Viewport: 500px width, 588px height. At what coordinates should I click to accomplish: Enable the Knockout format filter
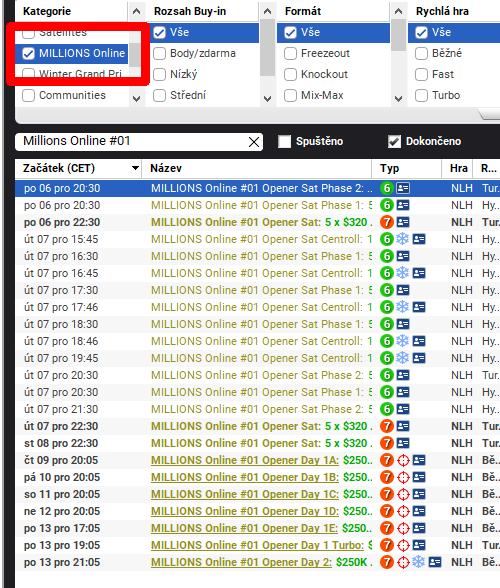pyautogui.click(x=290, y=75)
